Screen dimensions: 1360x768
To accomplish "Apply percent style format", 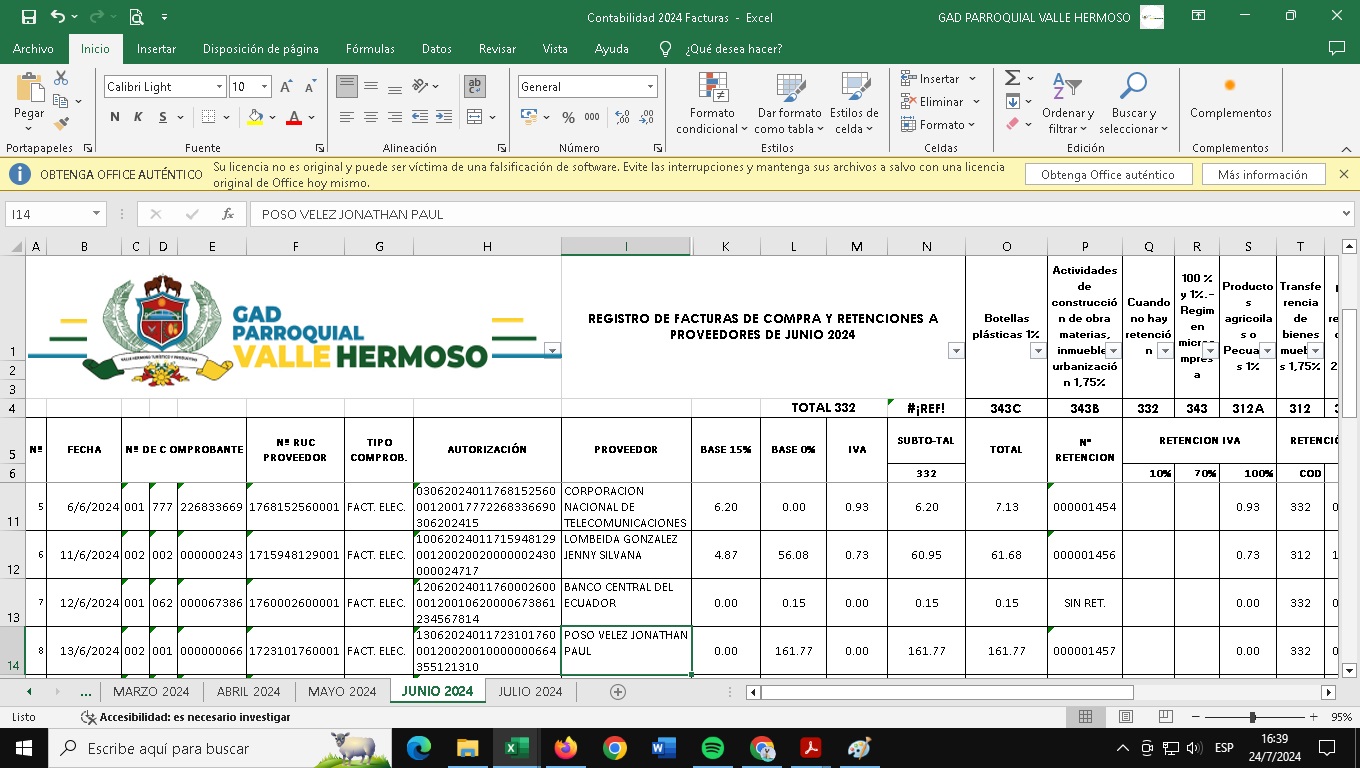I will tap(568, 118).
